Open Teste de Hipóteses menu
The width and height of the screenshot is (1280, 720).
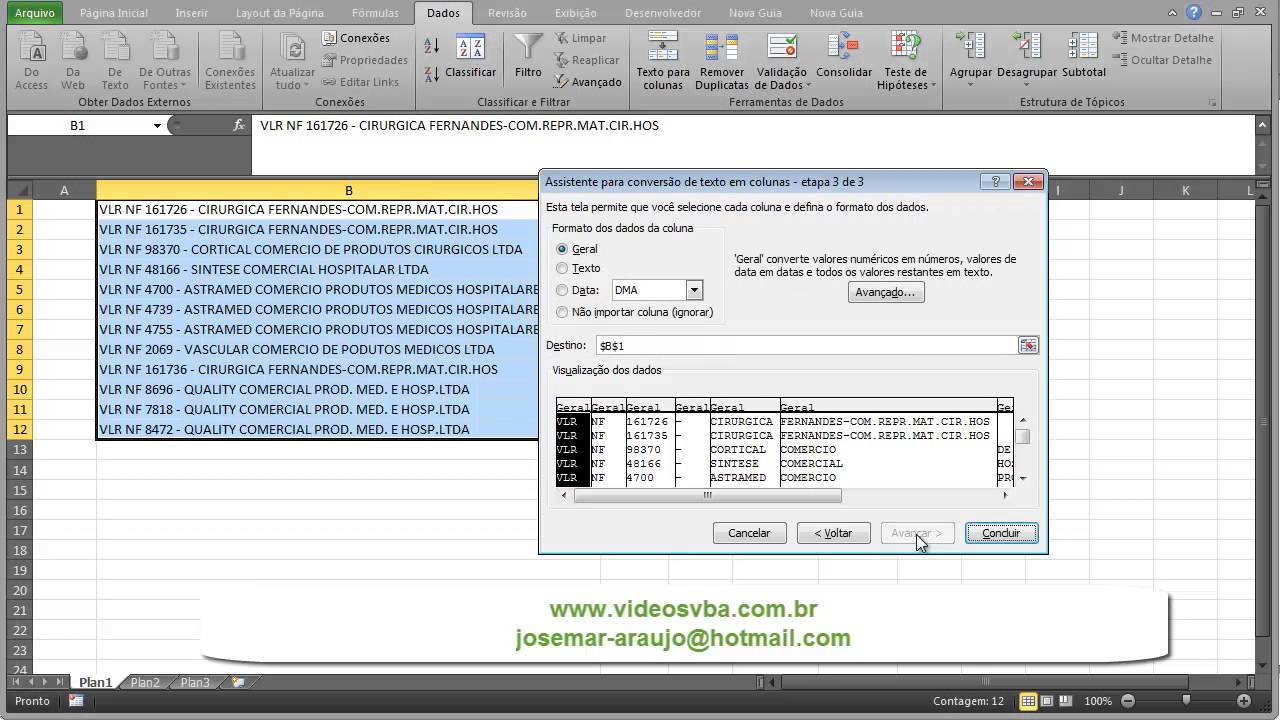tap(906, 62)
